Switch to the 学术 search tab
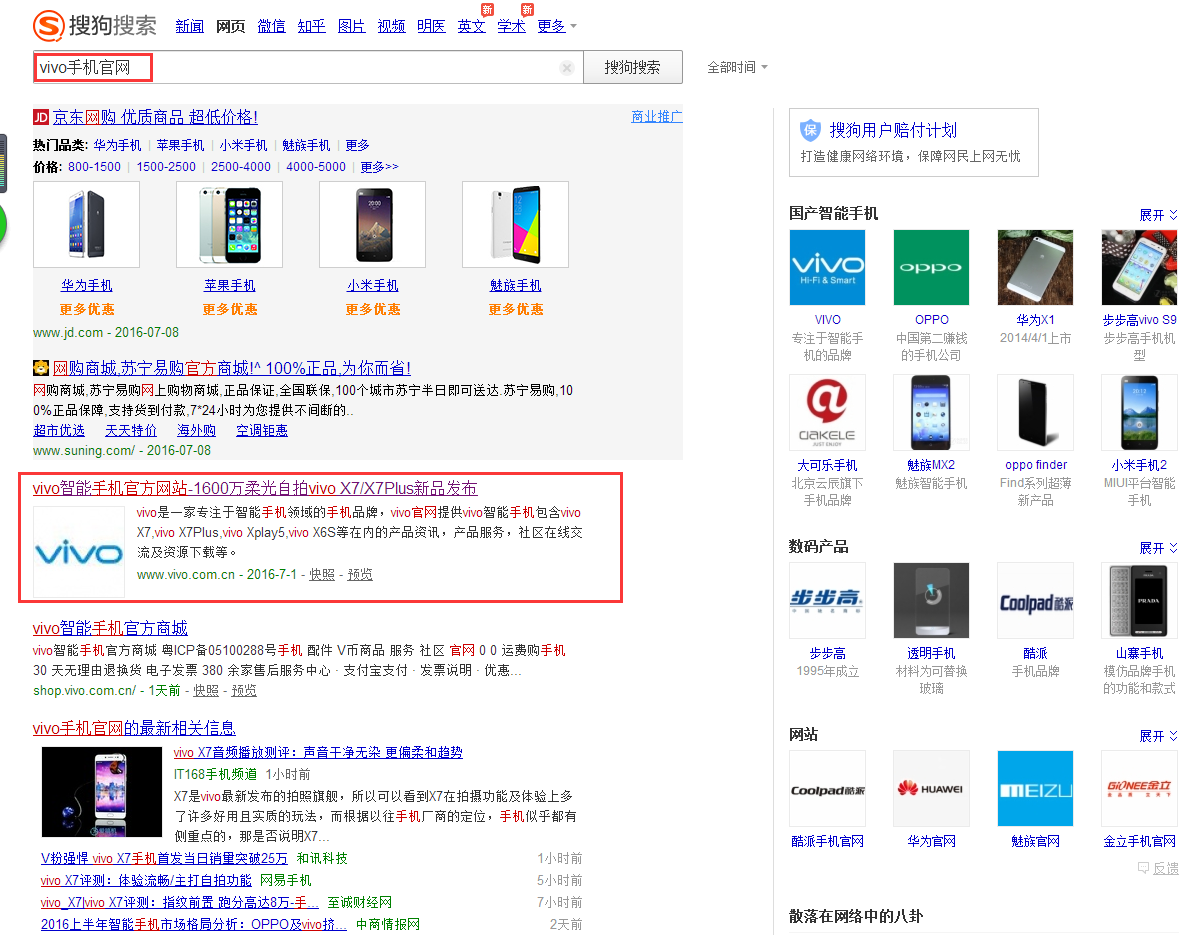 [511, 27]
